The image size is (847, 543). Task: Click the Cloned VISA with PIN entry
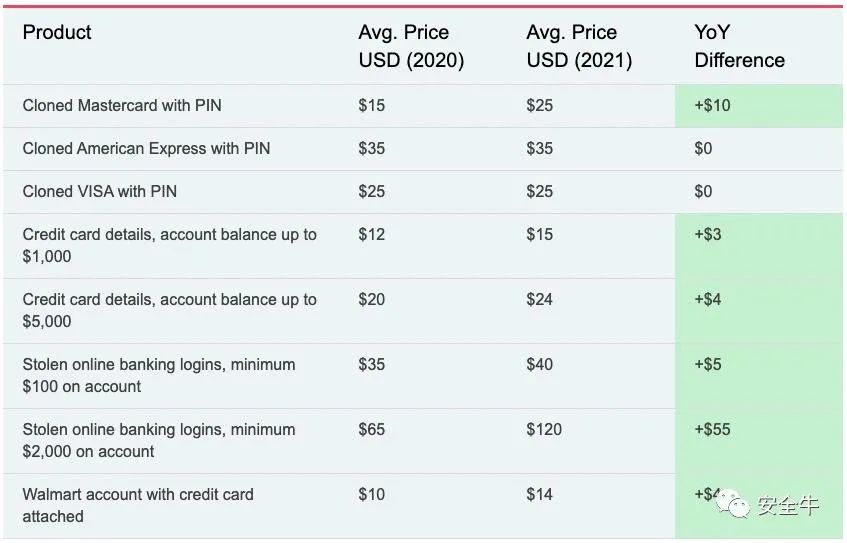click(x=100, y=191)
